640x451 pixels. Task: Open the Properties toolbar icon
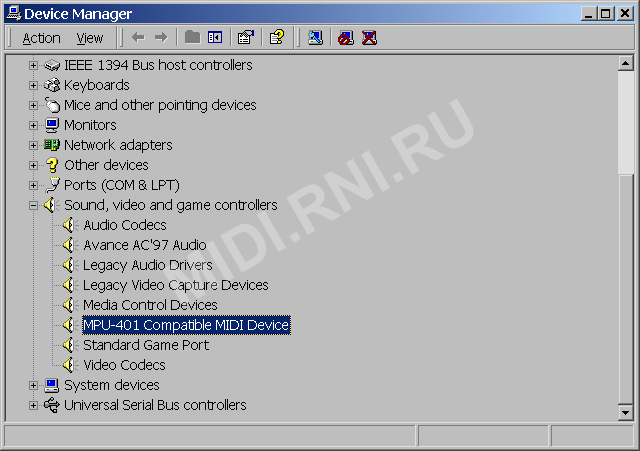tap(246, 38)
